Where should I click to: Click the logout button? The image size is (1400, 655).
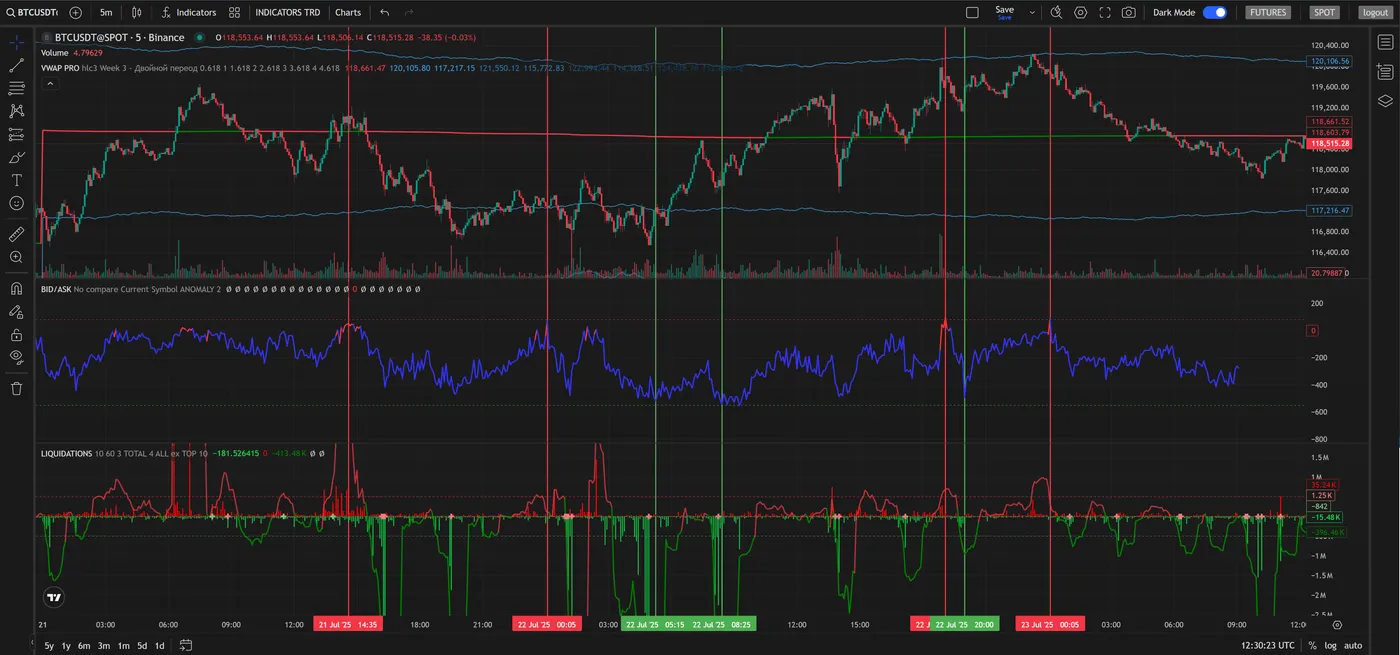(1375, 12)
